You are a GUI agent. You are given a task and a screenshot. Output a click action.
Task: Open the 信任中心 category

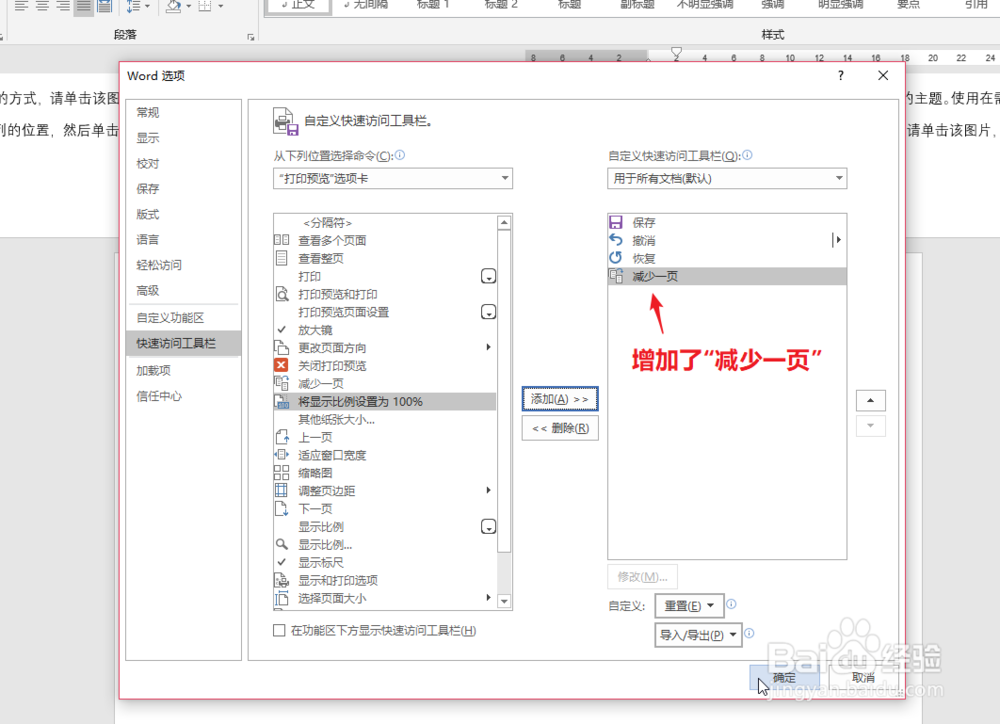[x=184, y=396]
